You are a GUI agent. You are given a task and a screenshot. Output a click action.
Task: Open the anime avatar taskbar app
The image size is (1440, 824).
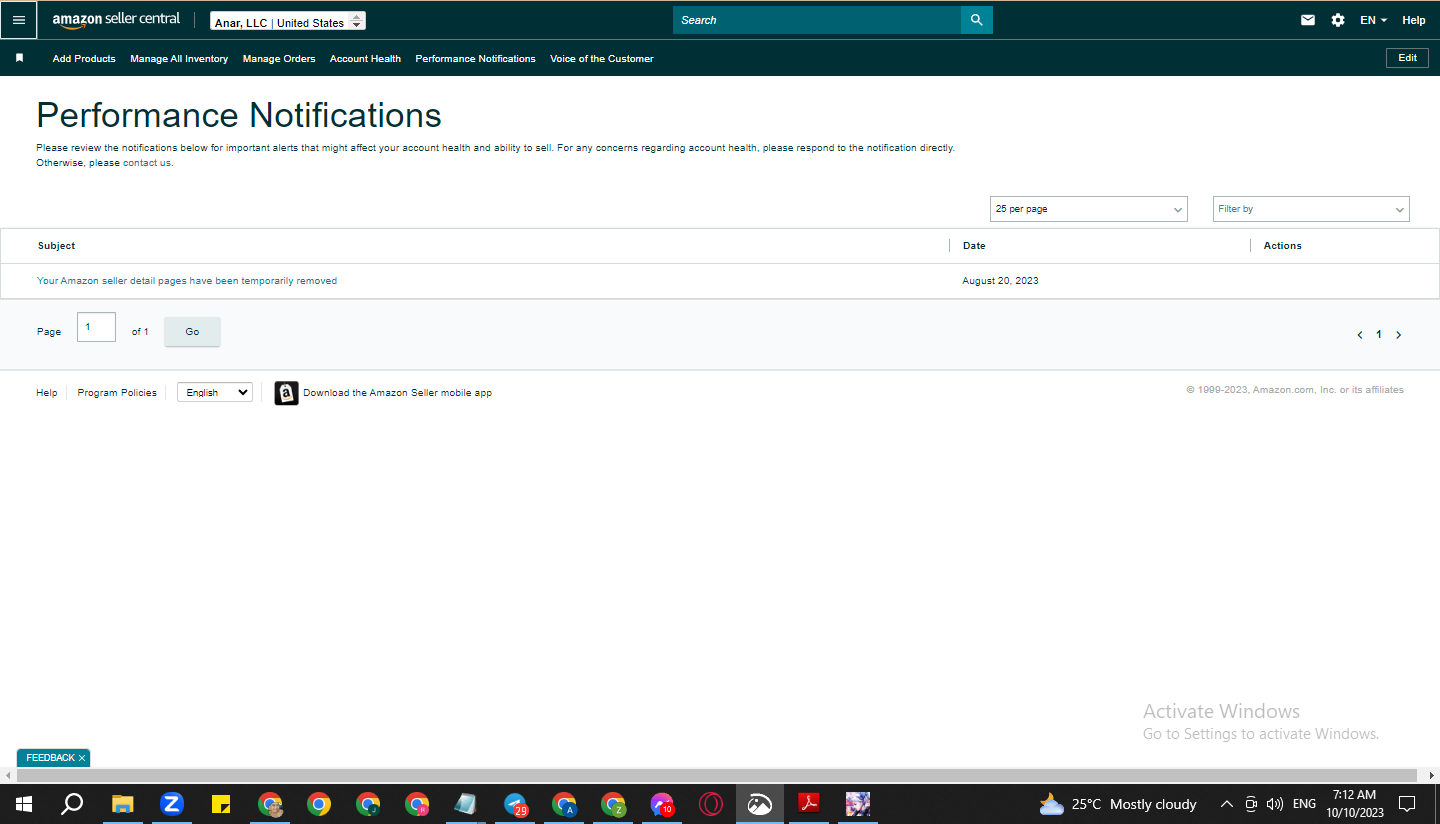pos(858,804)
